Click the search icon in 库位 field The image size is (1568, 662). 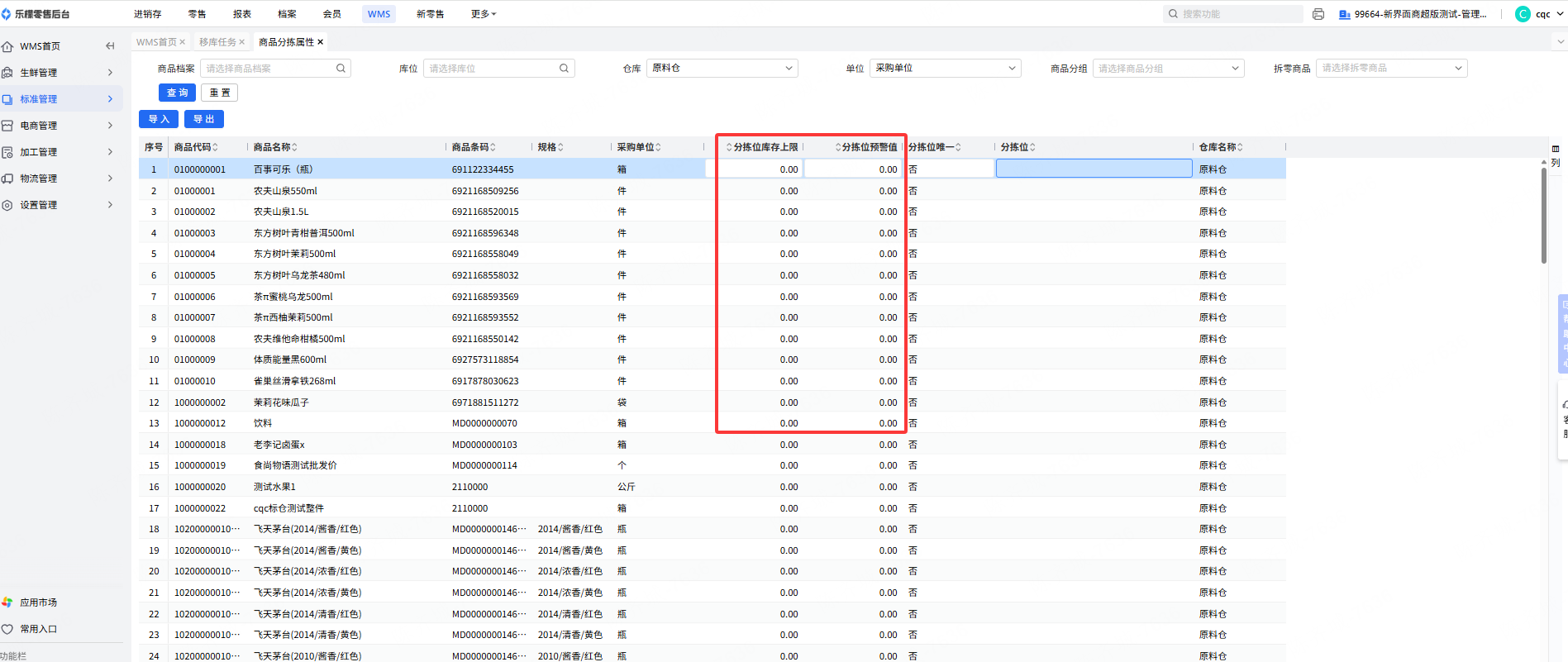point(564,69)
